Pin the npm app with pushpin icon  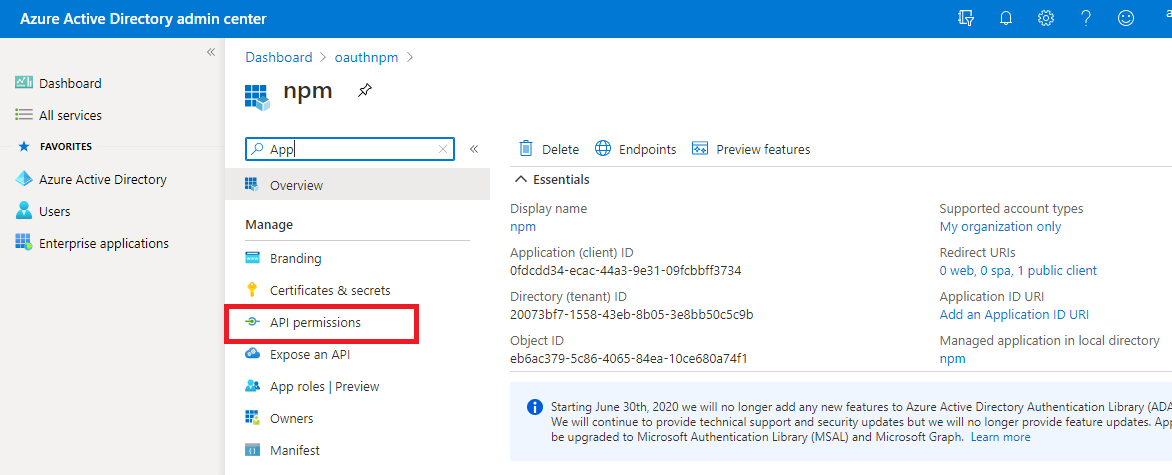tap(365, 91)
